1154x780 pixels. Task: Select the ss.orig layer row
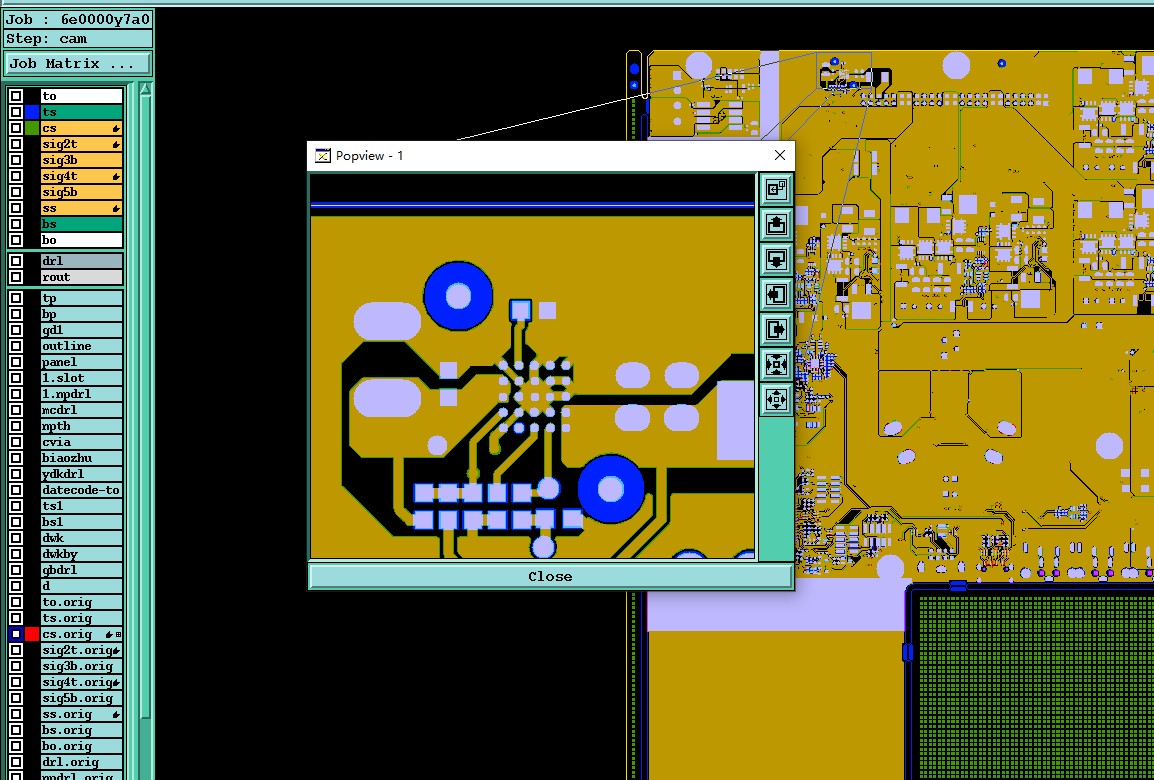point(81,715)
